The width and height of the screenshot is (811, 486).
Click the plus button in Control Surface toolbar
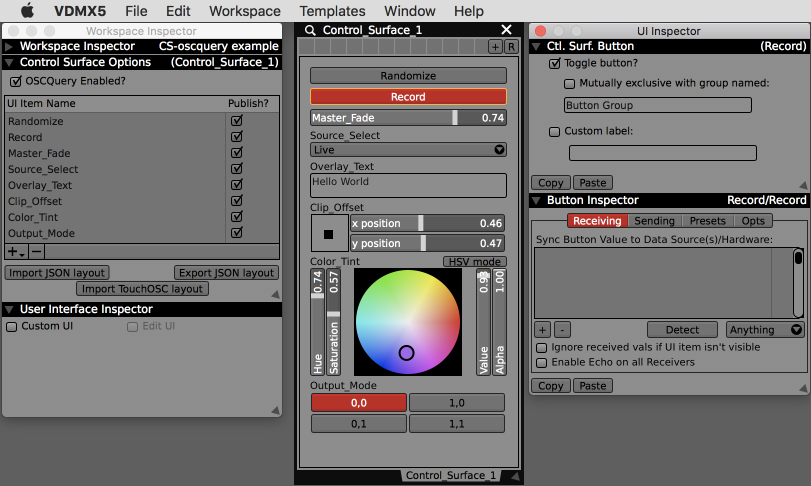pyautogui.click(x=495, y=47)
